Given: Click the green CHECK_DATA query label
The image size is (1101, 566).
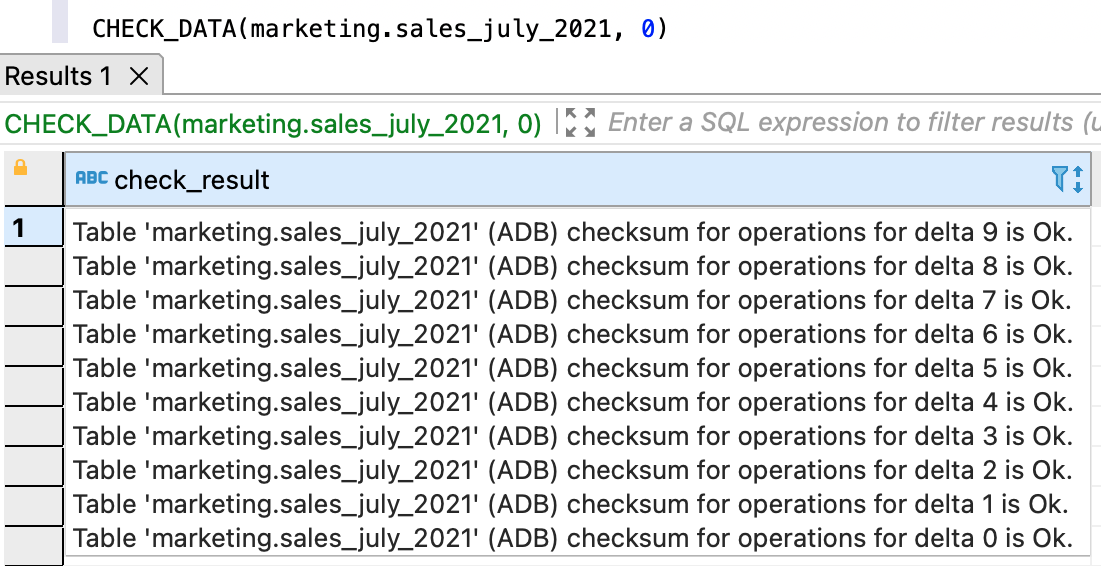Looking at the screenshot, I should (x=273, y=124).
